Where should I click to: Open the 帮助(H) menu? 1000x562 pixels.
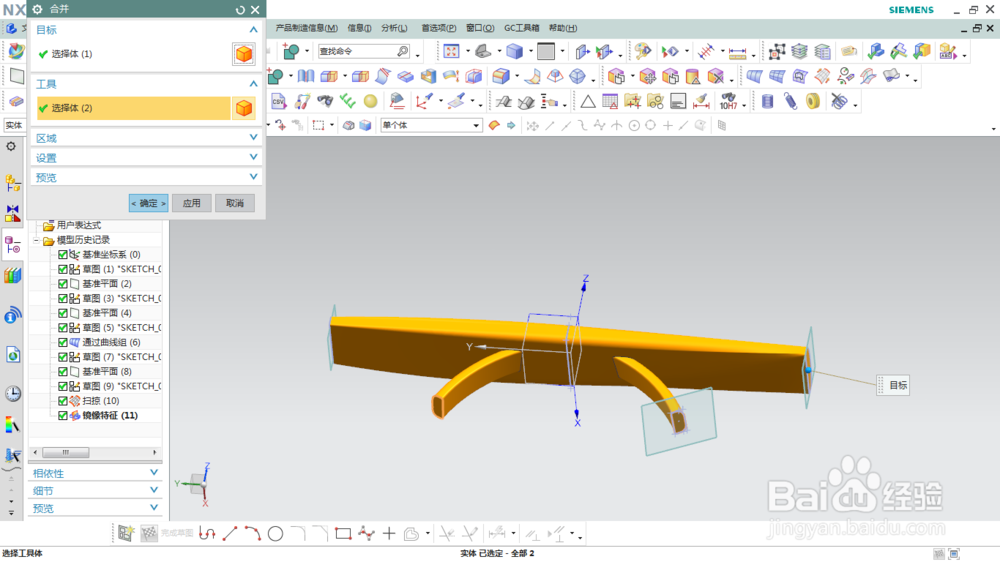click(562, 28)
